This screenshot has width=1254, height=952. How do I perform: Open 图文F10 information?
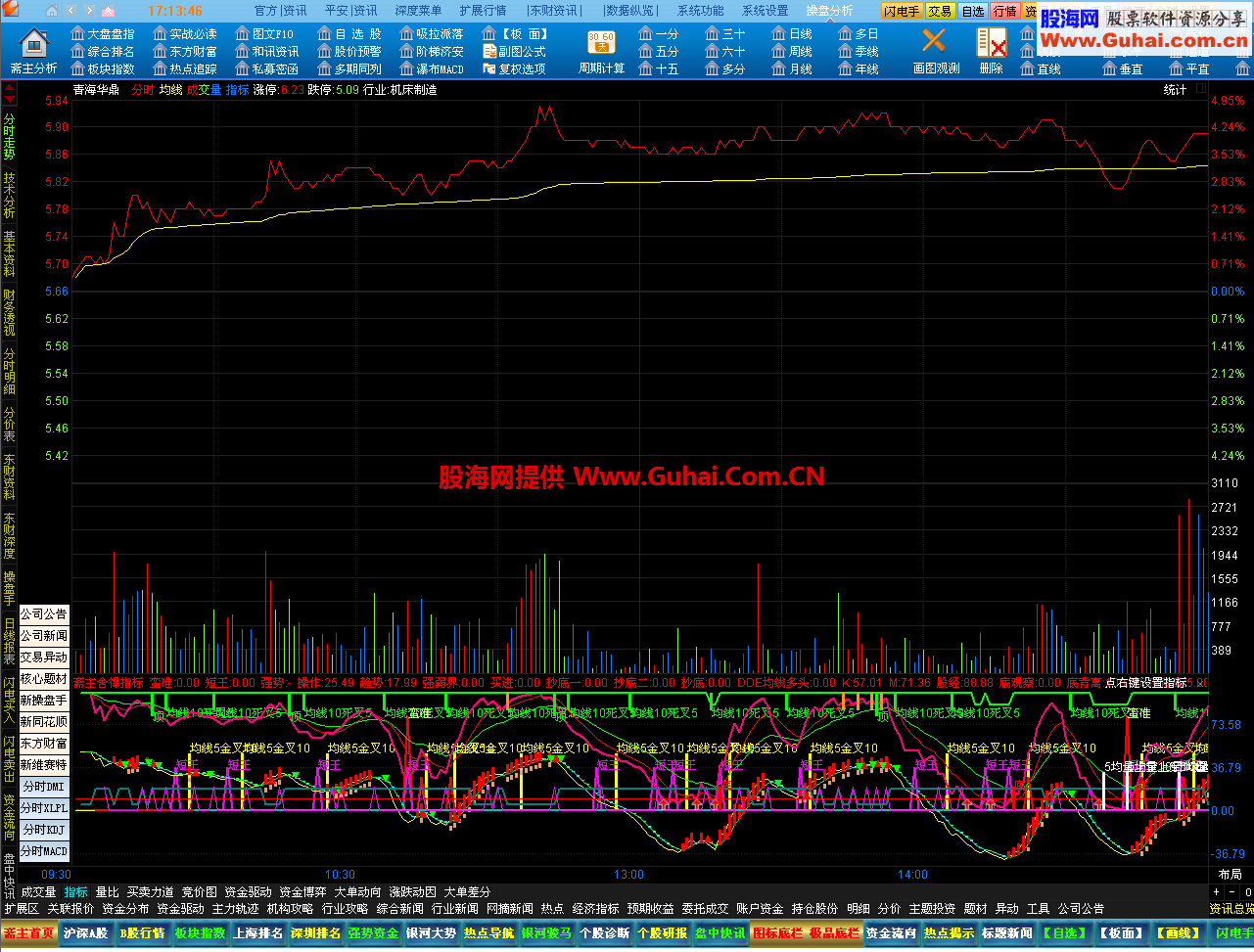pyautogui.click(x=265, y=33)
